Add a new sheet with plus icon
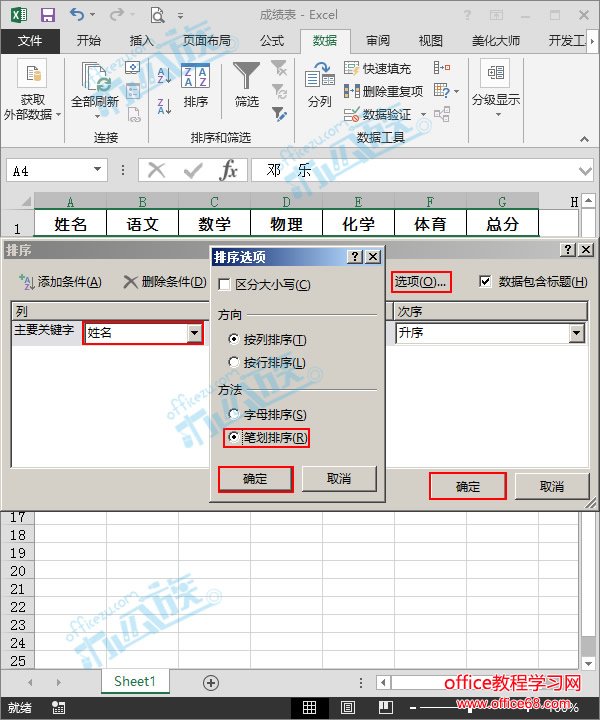The height and width of the screenshot is (720, 600). [x=211, y=683]
